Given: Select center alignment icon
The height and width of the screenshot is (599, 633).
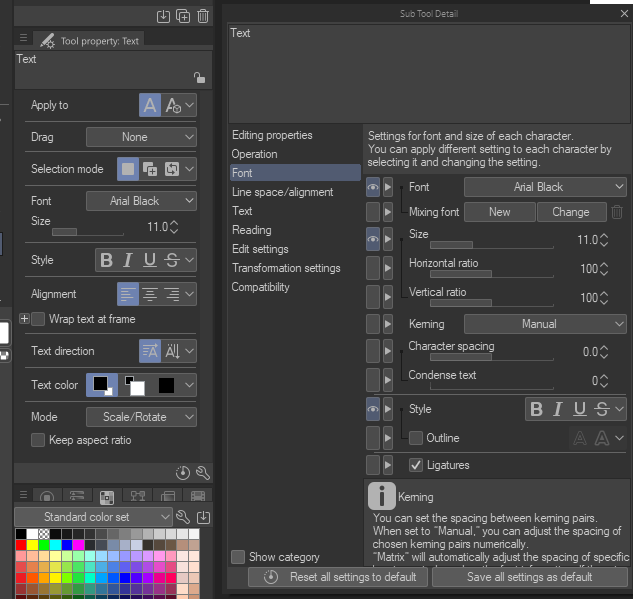Looking at the screenshot, I should (150, 294).
